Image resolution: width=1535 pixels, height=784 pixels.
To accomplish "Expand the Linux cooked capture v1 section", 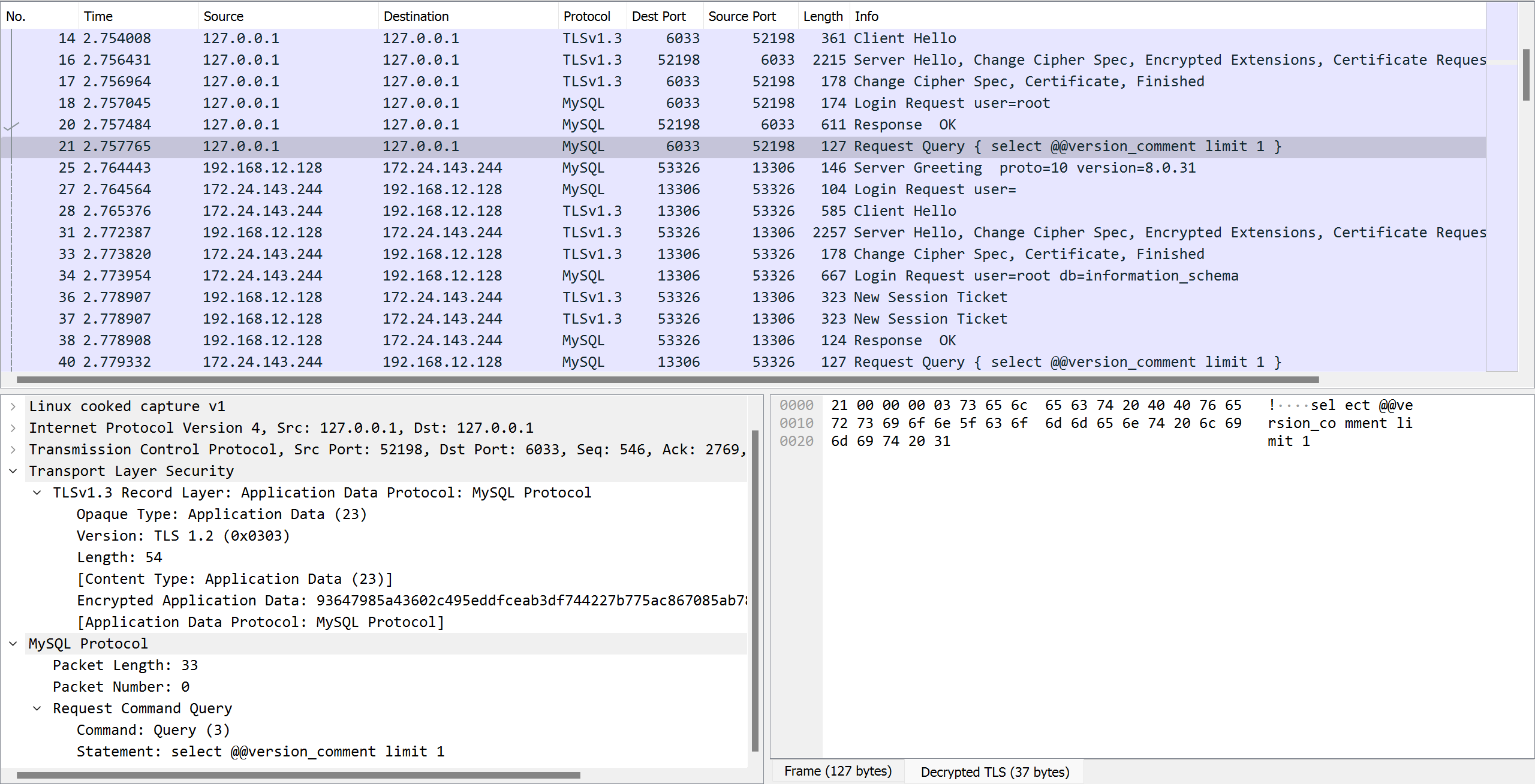I will tap(13, 406).
